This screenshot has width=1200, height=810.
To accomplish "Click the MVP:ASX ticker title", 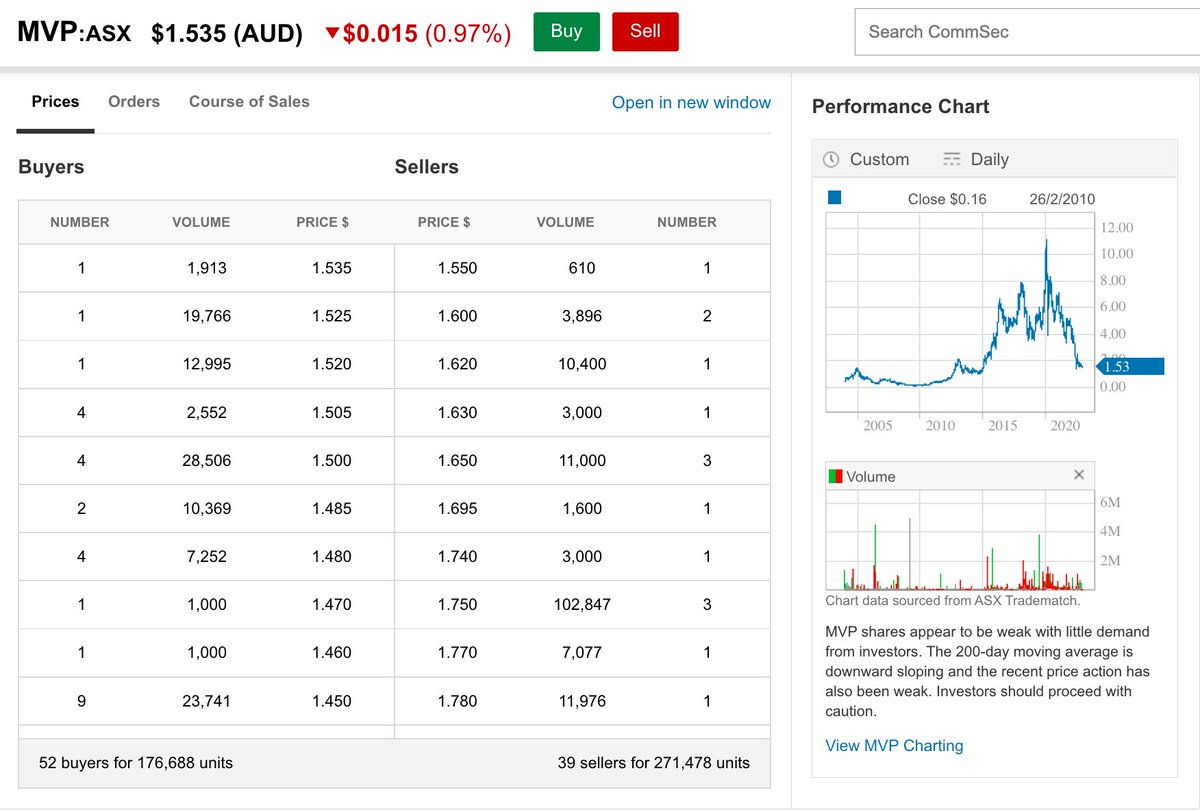I will coord(74,32).
